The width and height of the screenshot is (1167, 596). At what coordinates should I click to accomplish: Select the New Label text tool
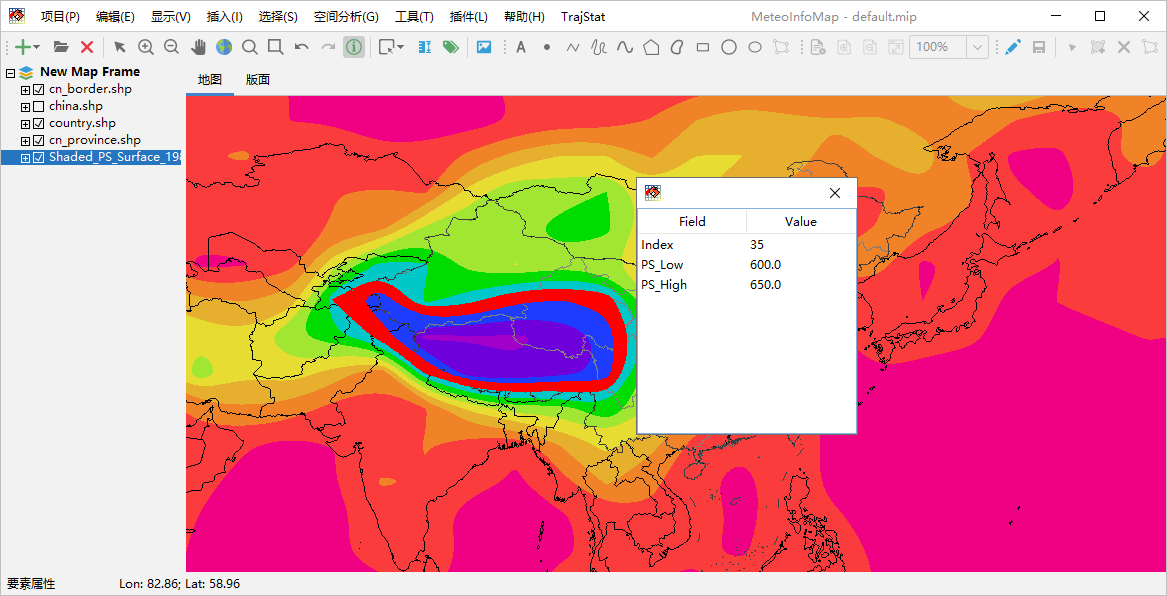pyautogui.click(x=521, y=47)
